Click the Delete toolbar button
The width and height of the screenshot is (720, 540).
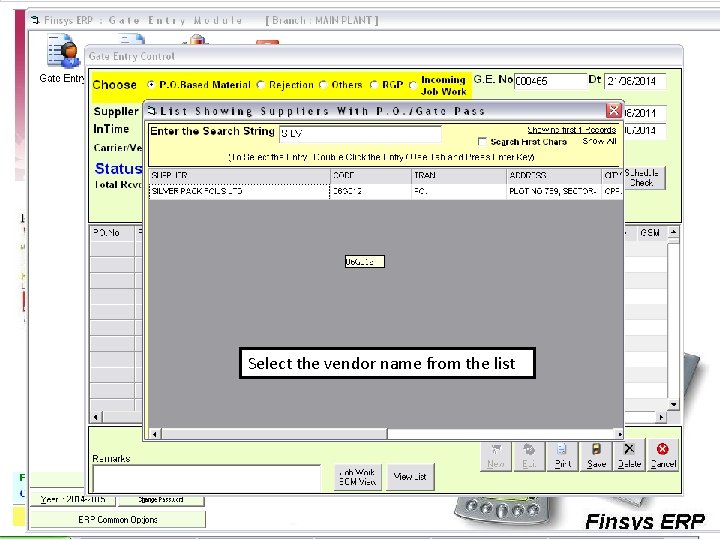pyautogui.click(x=629, y=456)
